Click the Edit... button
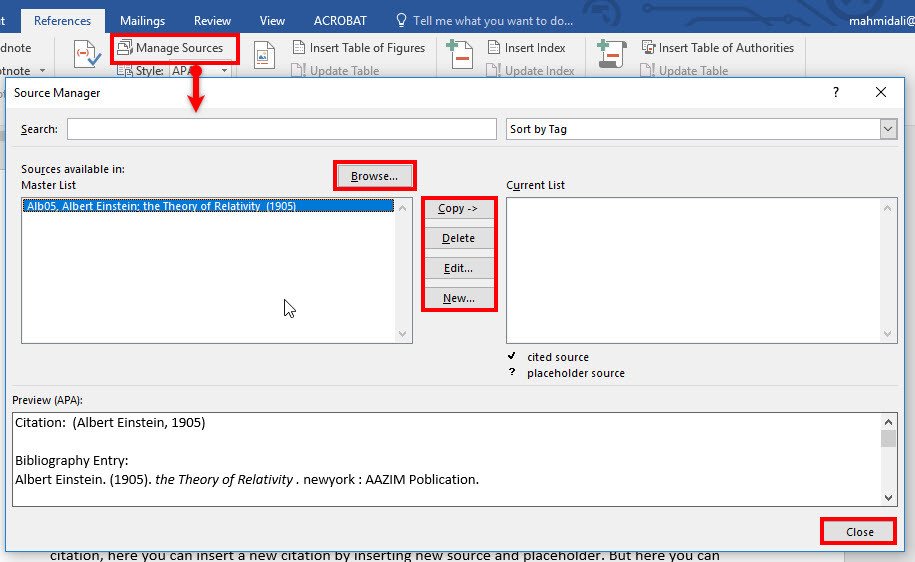This screenshot has height=562, width=915. point(458,268)
